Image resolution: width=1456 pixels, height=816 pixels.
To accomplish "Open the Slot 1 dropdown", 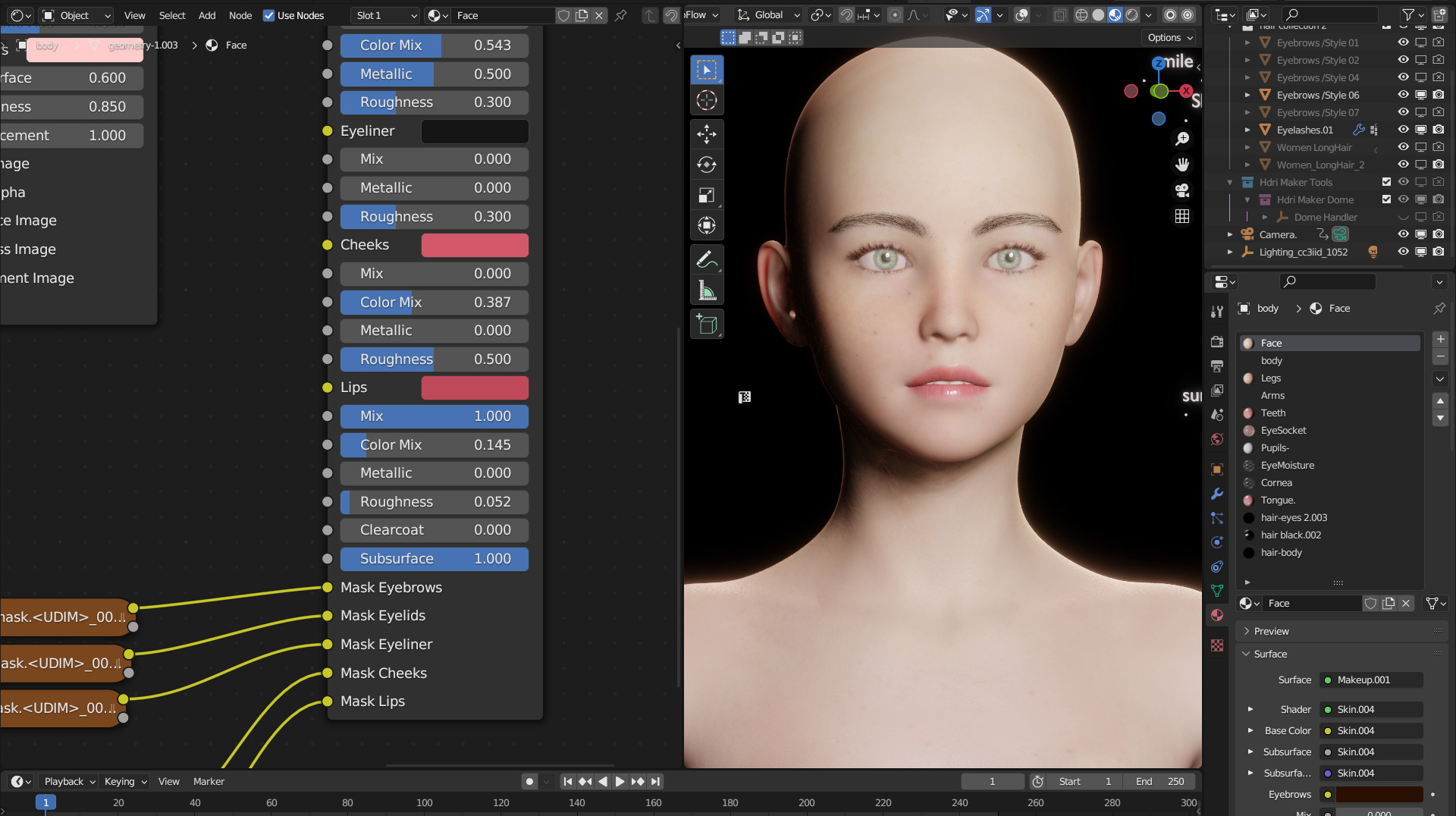I will click(386, 15).
